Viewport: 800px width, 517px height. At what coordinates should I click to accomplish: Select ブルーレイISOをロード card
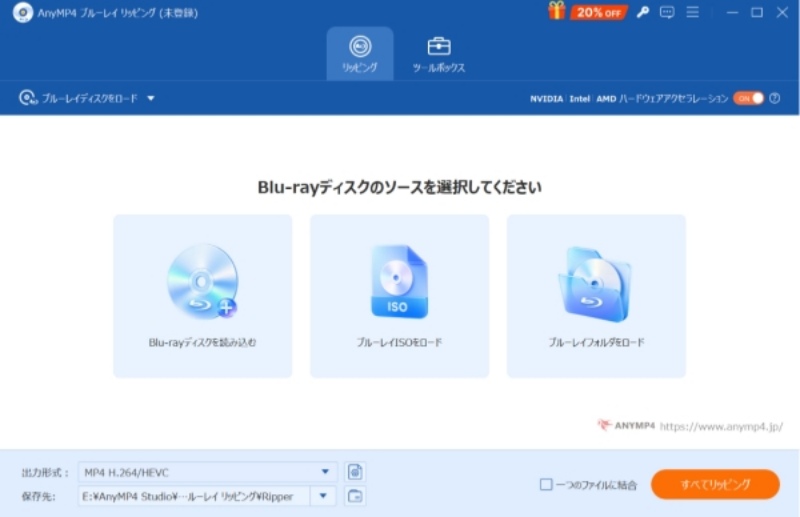point(399,296)
